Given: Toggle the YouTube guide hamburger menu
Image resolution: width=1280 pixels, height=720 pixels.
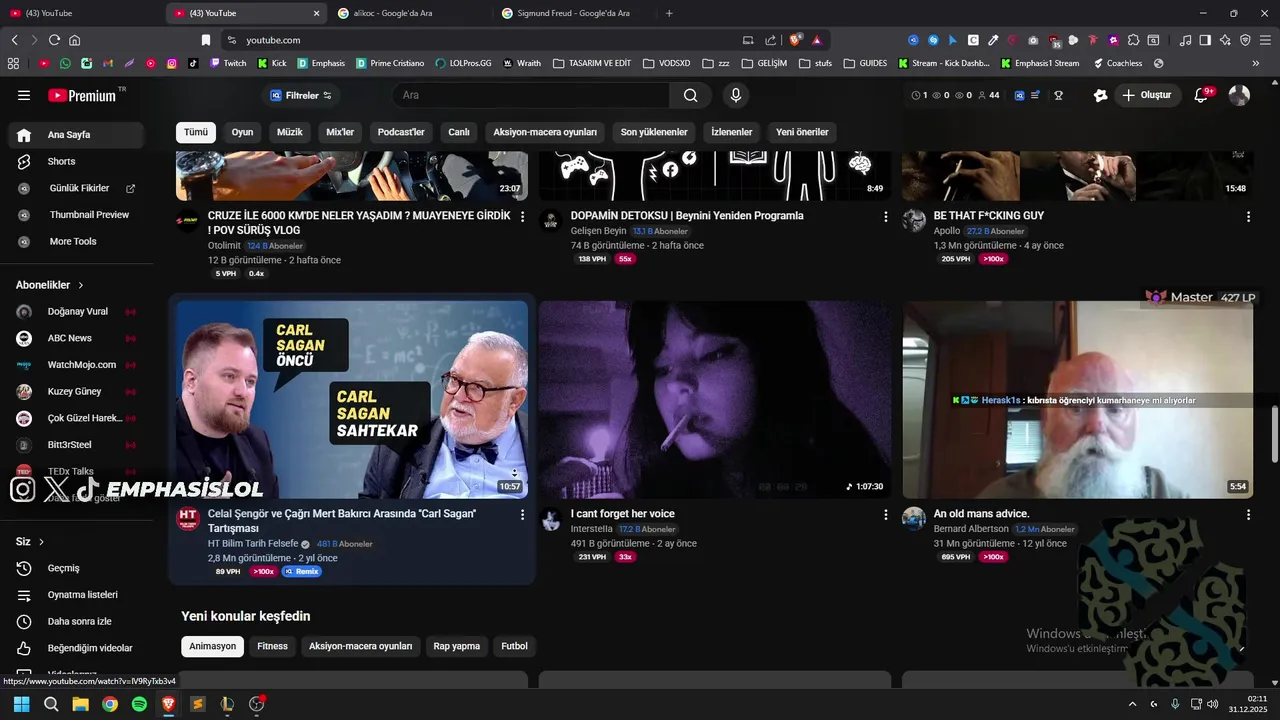Looking at the screenshot, I should click(24, 95).
